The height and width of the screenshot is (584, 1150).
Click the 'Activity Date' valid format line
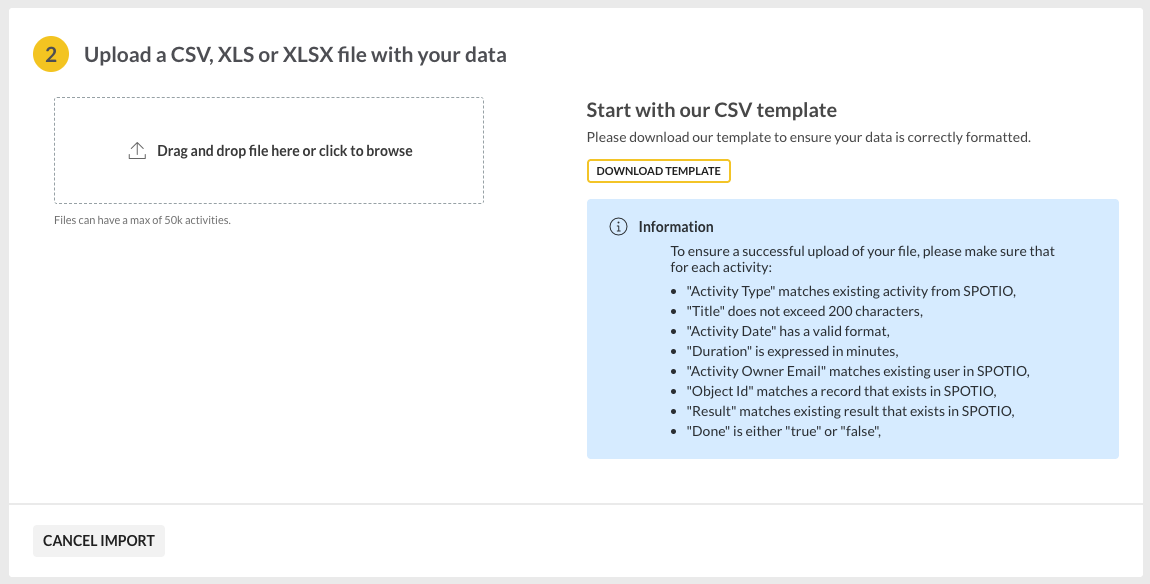click(788, 331)
